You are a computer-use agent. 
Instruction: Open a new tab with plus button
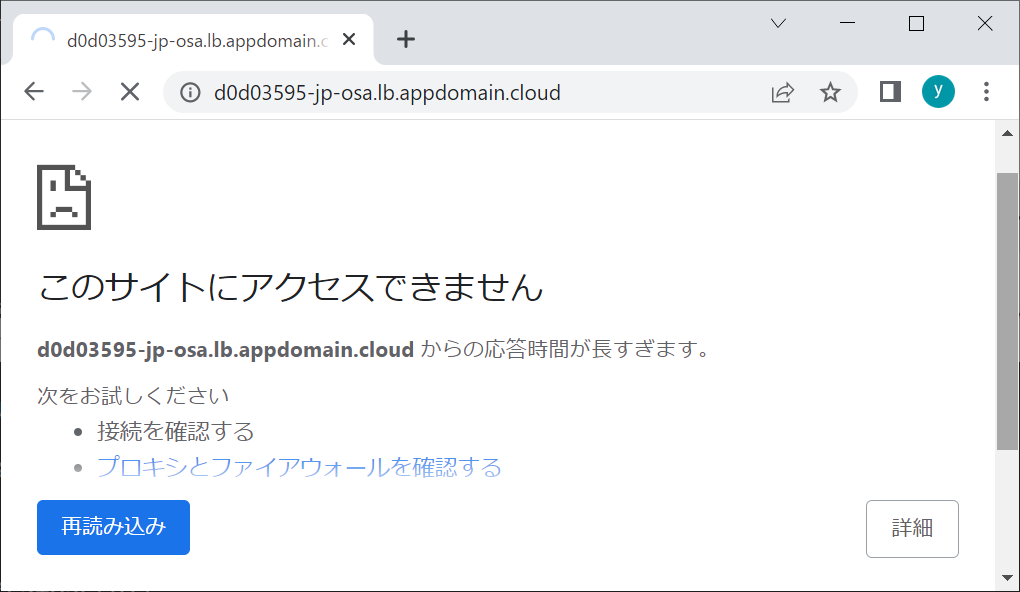pyautogui.click(x=406, y=39)
